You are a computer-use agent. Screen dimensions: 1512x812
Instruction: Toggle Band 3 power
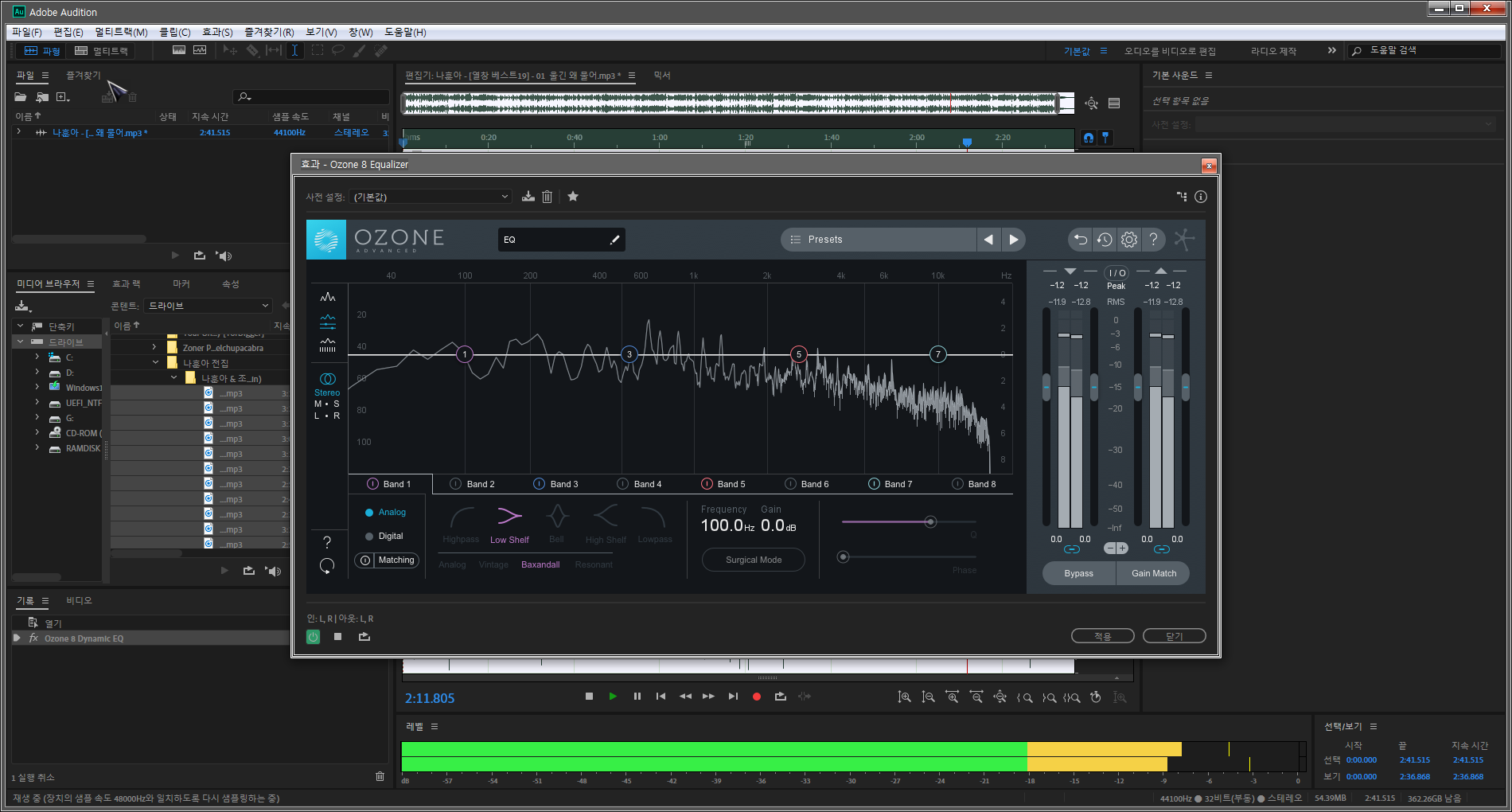[539, 484]
